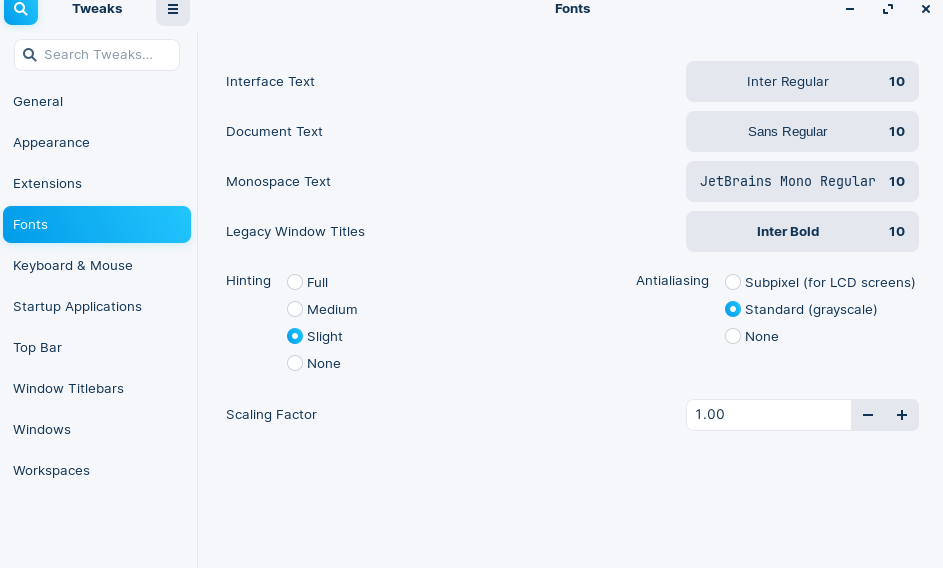Set hinting to None
The image size is (943, 568).
pyautogui.click(x=295, y=363)
